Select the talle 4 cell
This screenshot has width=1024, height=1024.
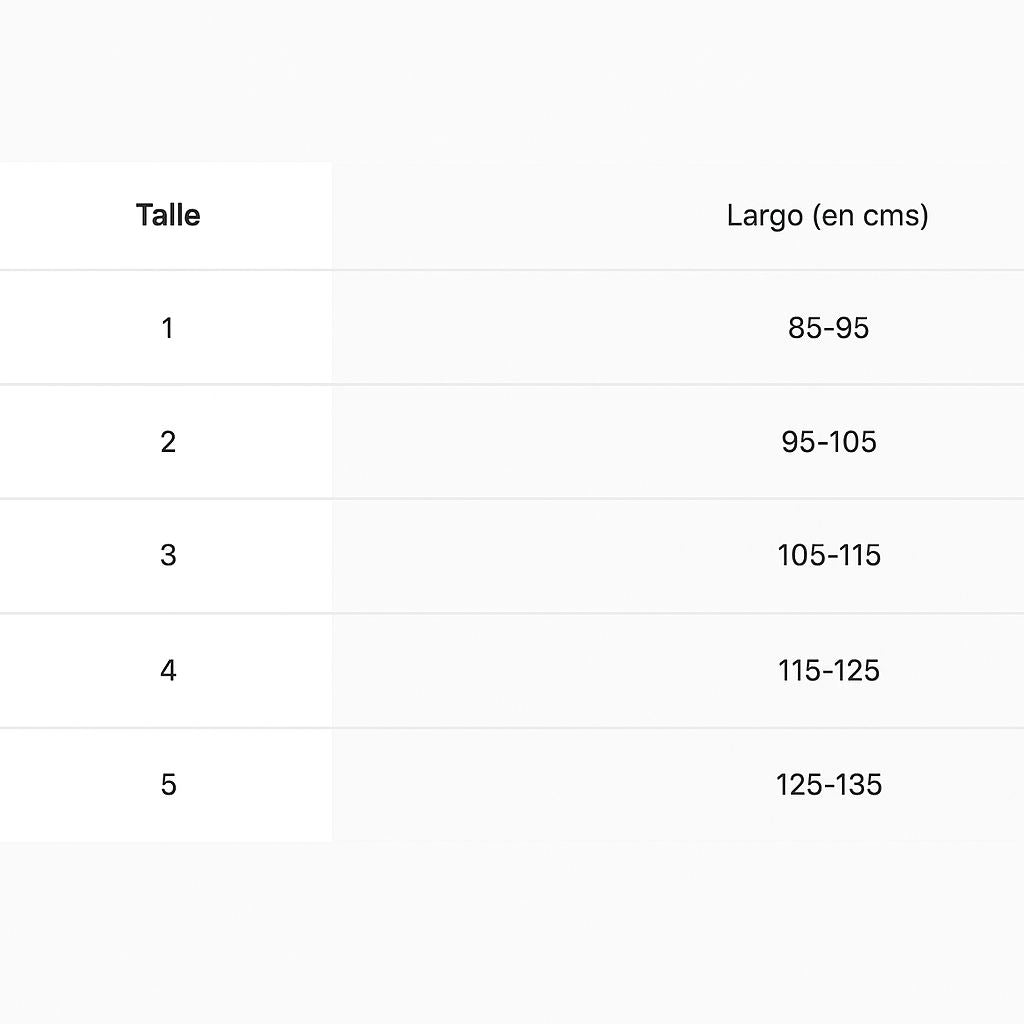[x=167, y=670]
